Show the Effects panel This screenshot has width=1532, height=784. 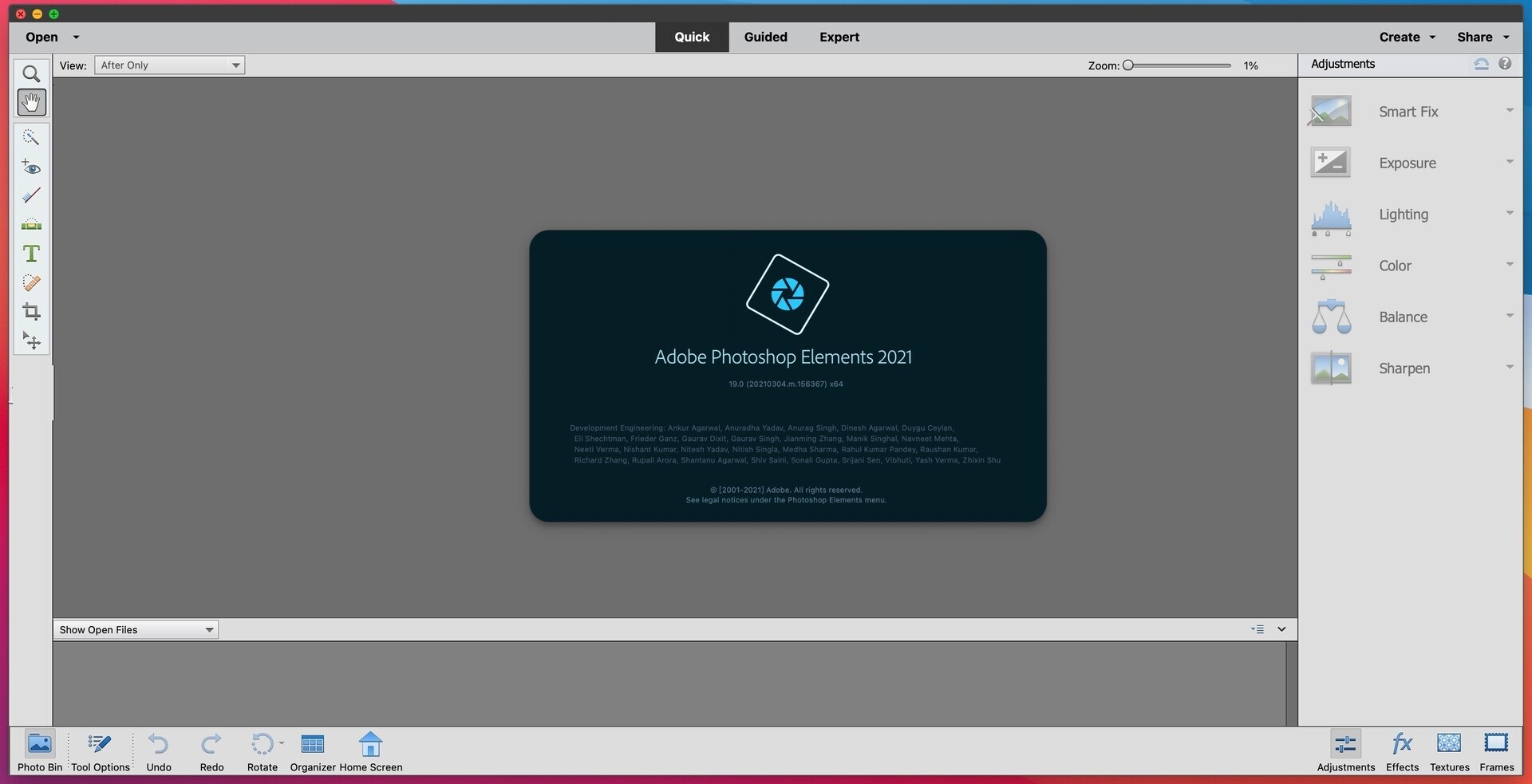tap(1402, 752)
